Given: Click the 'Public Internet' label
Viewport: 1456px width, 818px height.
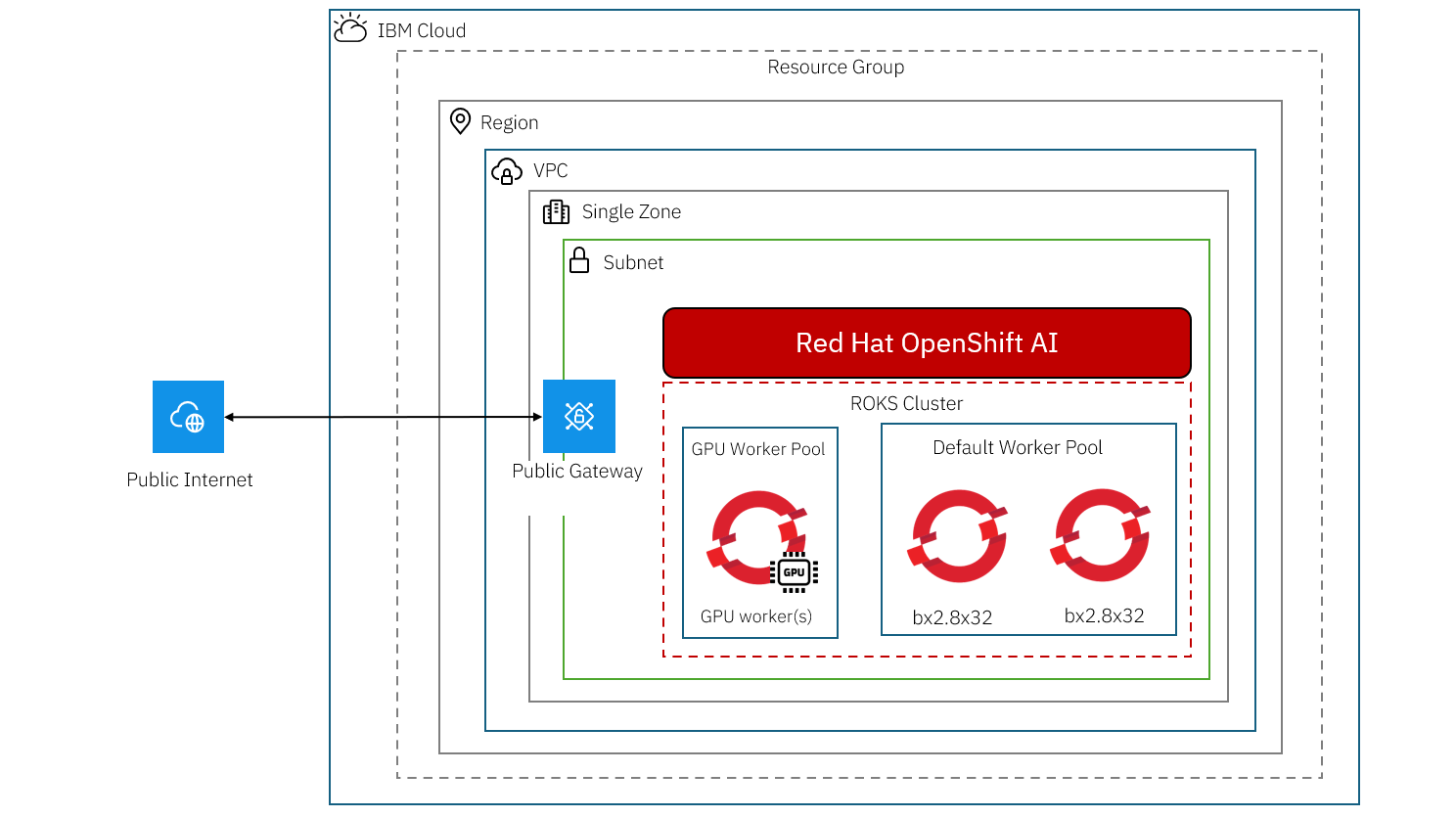Looking at the screenshot, I should pos(190,479).
